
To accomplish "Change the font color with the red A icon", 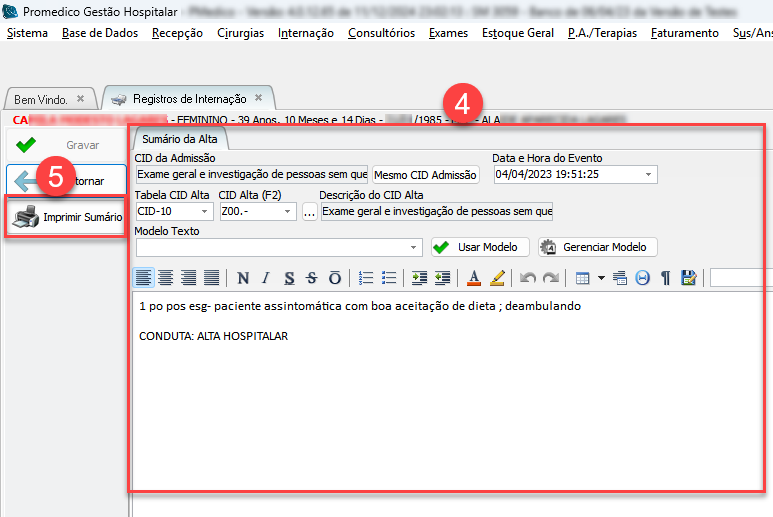I will click(474, 278).
